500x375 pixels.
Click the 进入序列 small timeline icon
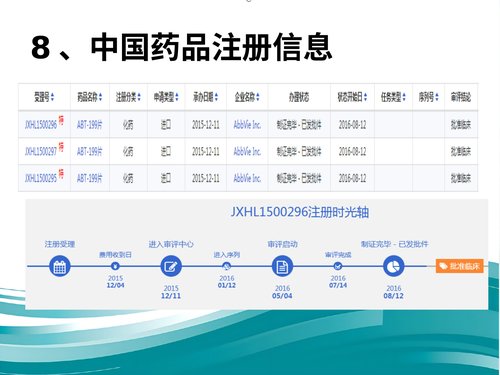[x=227, y=266]
